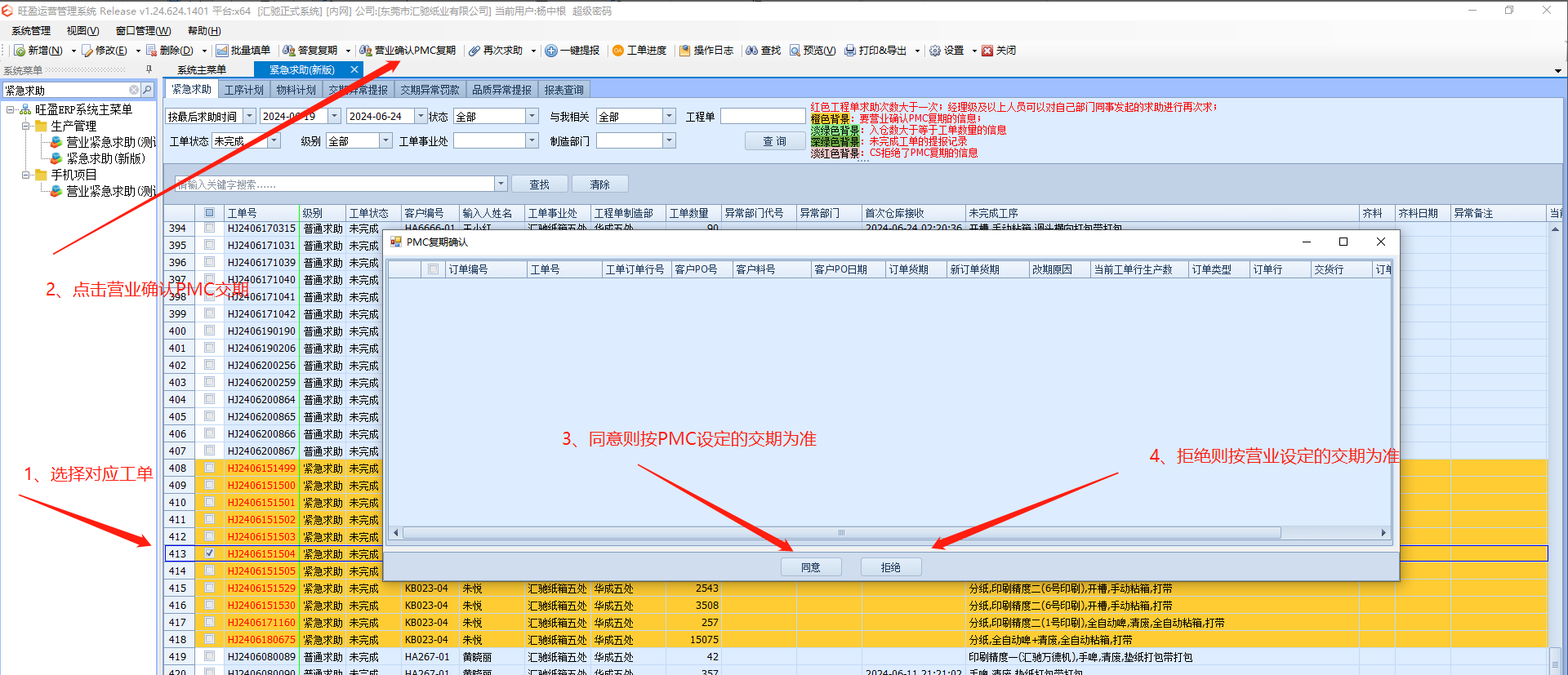The width and height of the screenshot is (1568, 675).
Task: Toggle select-all checkbox in main grid header
Action: tap(210, 213)
